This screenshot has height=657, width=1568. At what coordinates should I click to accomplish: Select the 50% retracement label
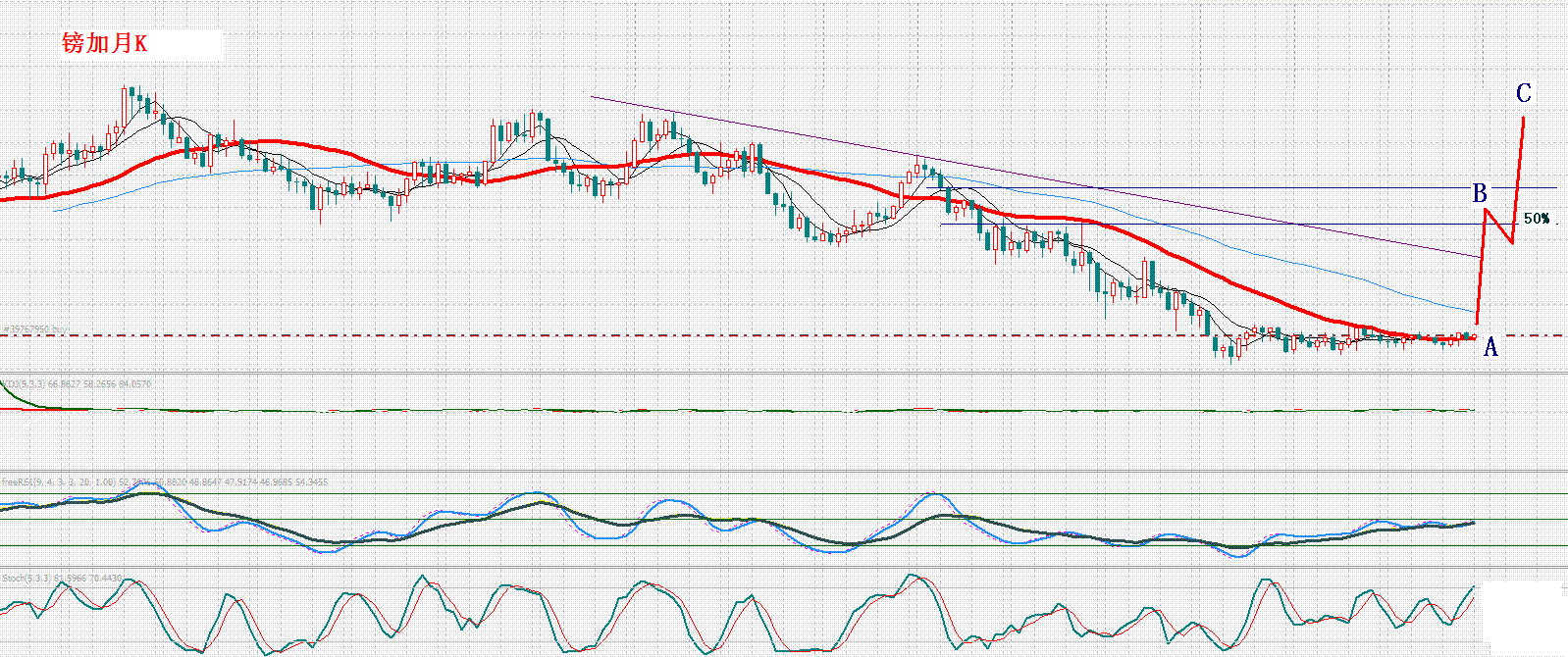point(1537,219)
